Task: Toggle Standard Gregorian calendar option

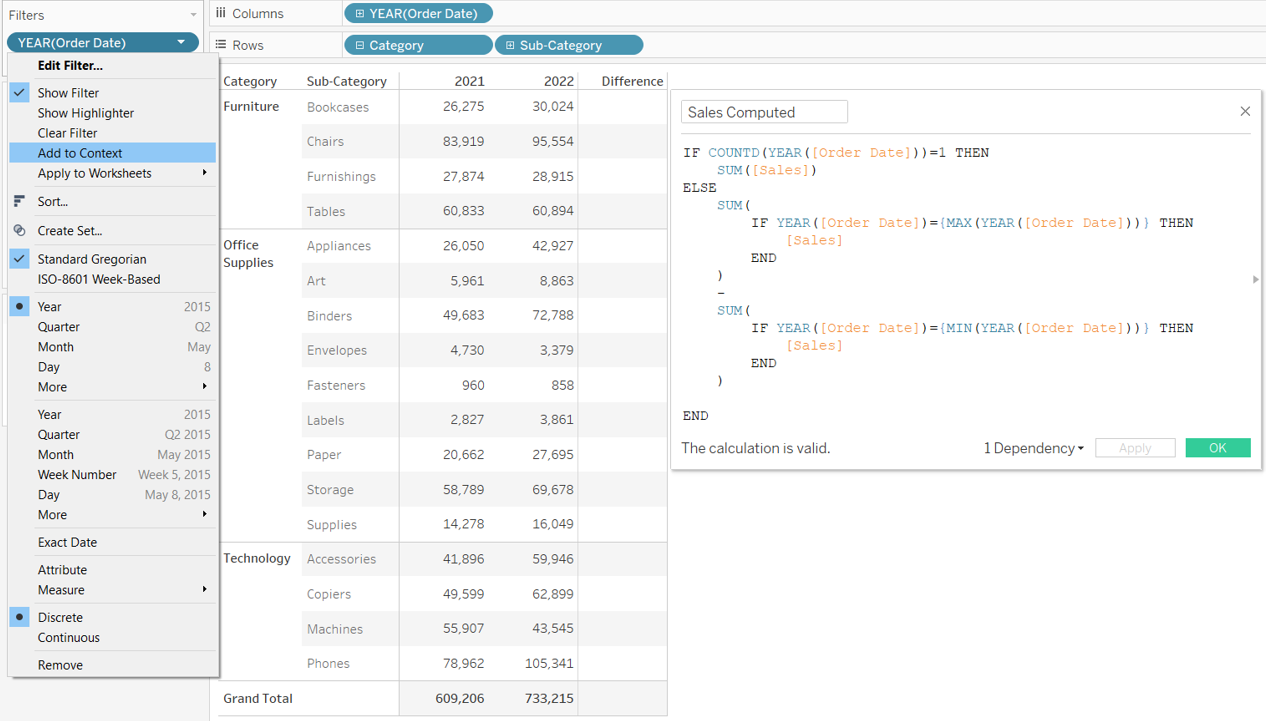Action: click(x=91, y=259)
